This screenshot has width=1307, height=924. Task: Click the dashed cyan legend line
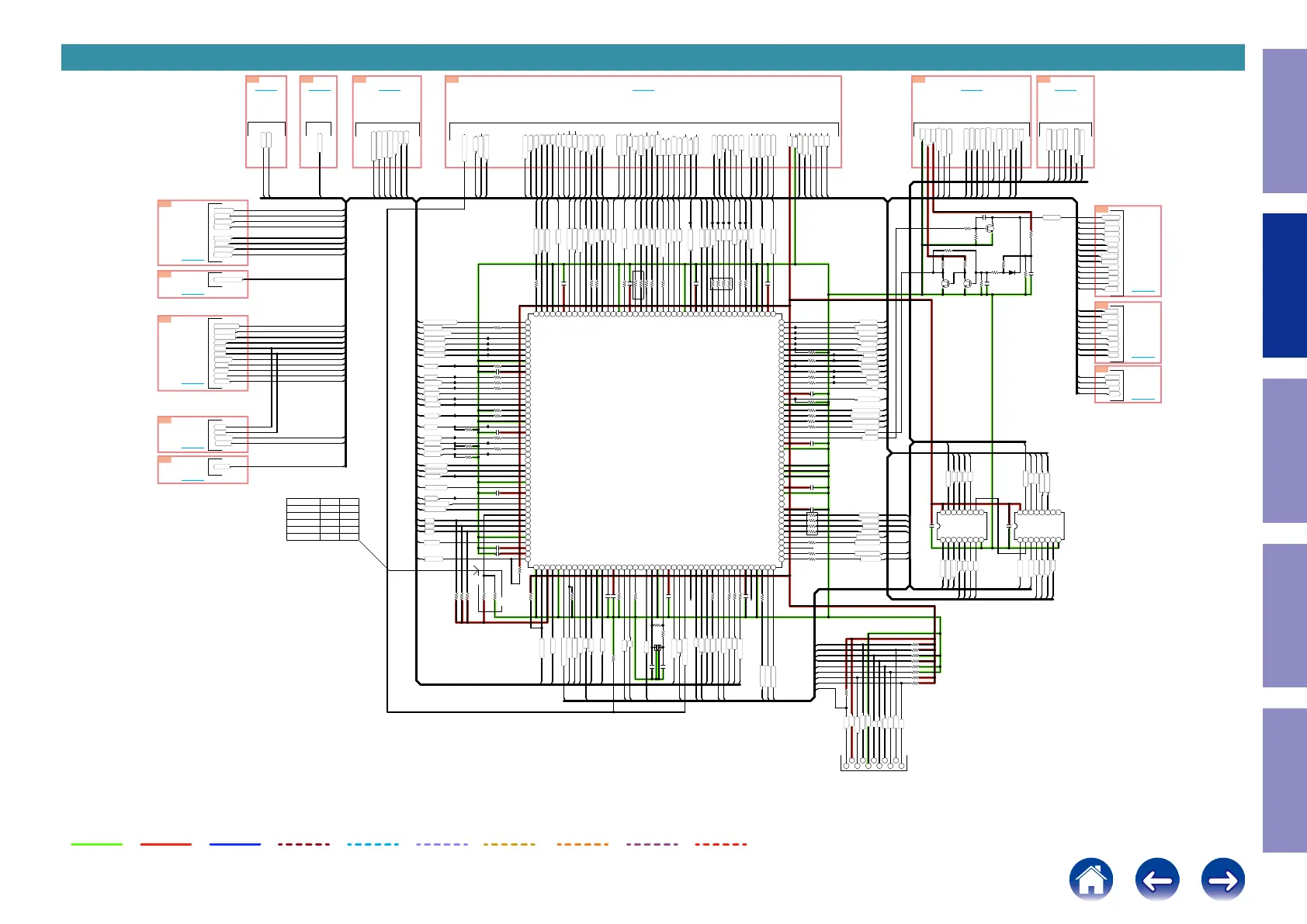click(x=373, y=844)
